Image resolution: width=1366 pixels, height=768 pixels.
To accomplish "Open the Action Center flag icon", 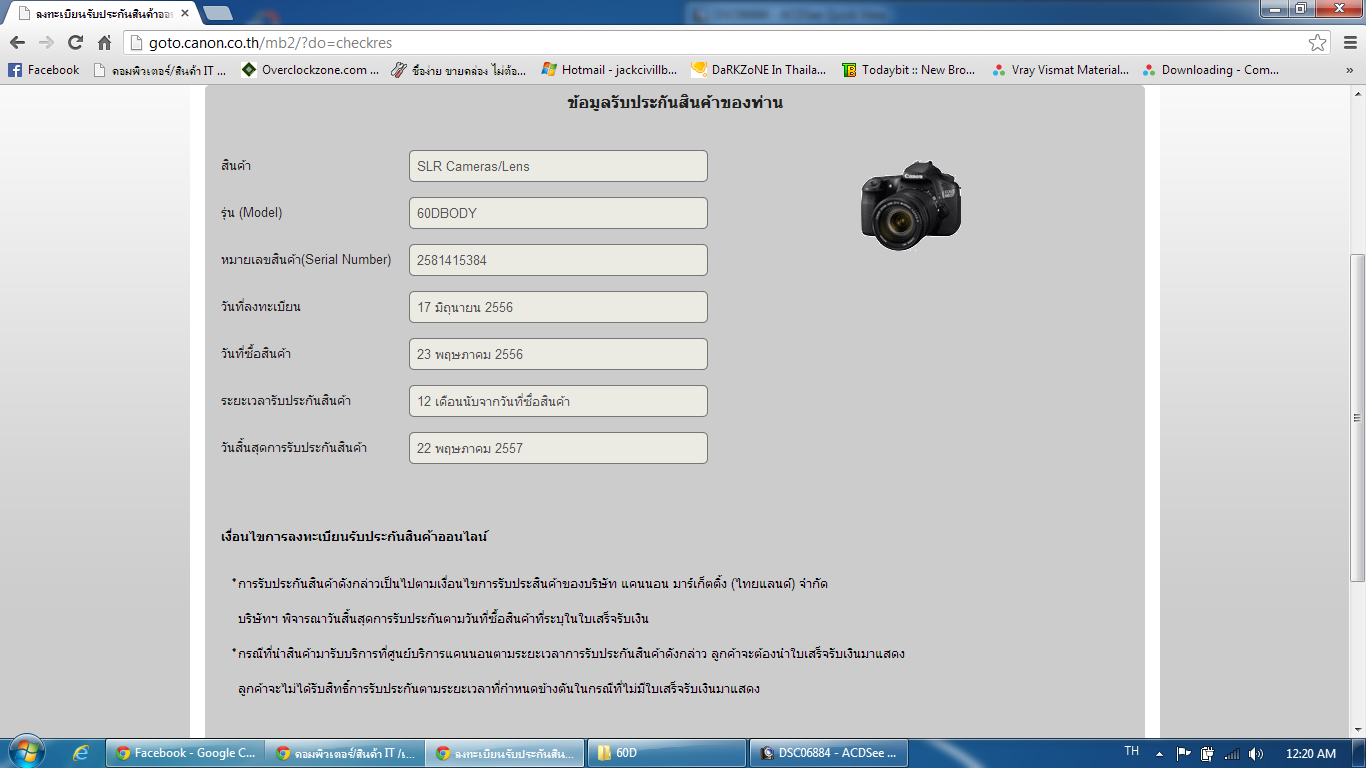I will [x=1183, y=753].
